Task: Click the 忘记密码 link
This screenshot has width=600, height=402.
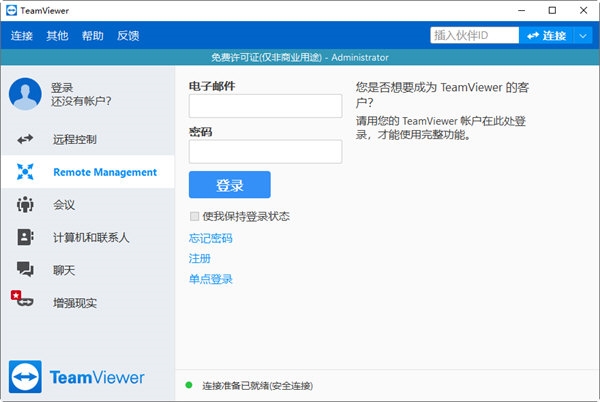Action: point(210,238)
